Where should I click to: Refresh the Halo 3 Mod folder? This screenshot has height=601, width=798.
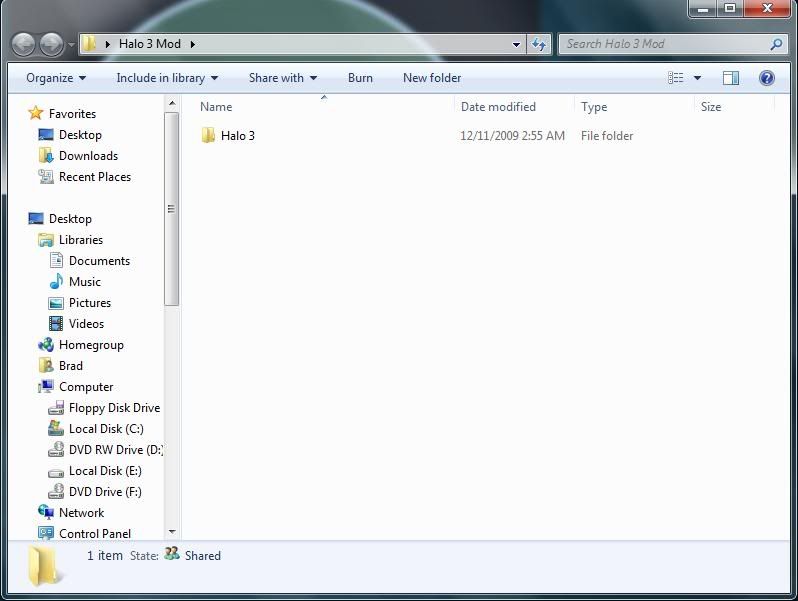539,44
